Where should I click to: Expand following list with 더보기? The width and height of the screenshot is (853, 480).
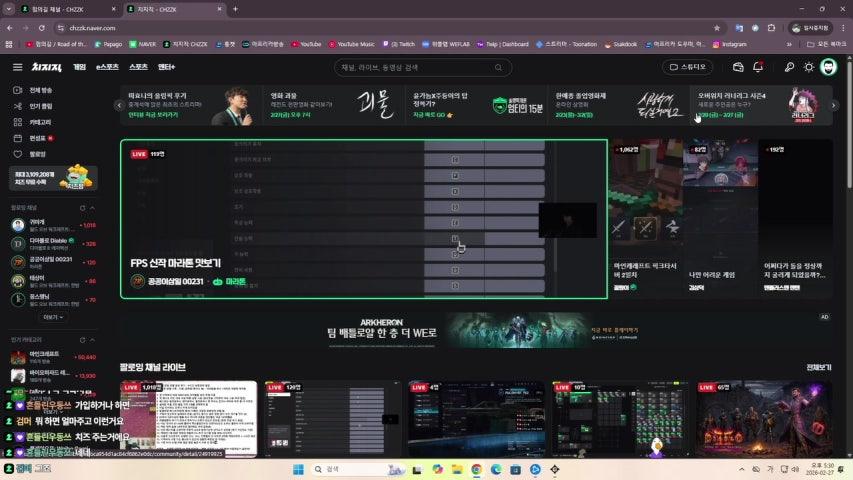point(53,317)
